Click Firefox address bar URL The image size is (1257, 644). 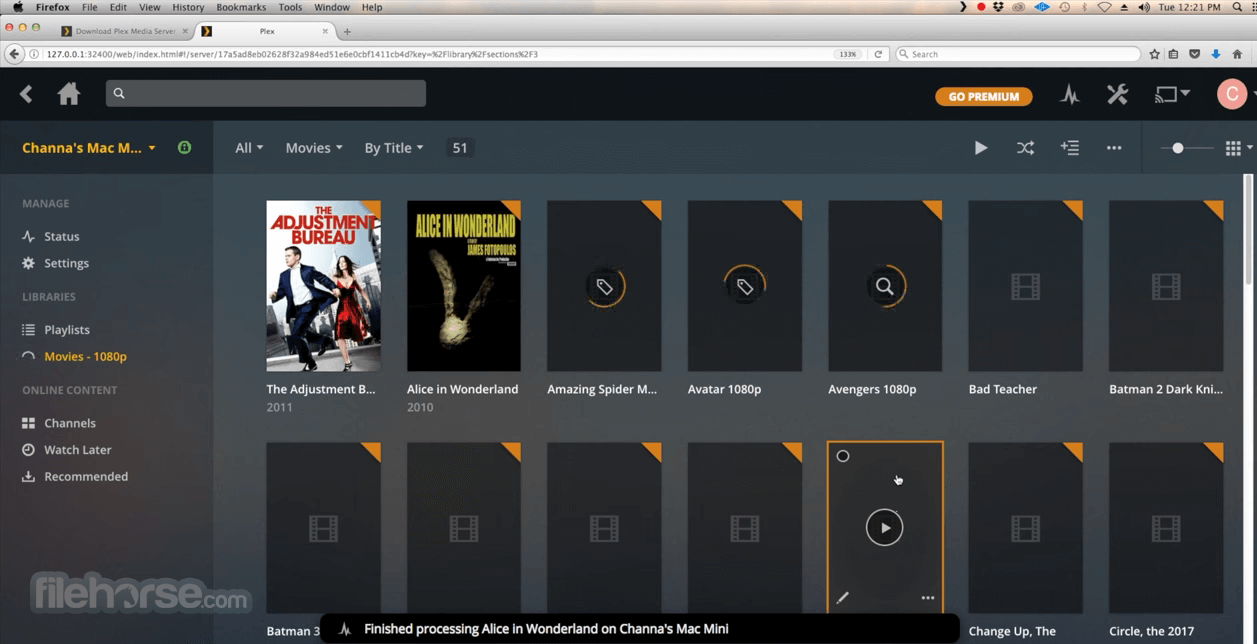pyautogui.click(x=292, y=54)
